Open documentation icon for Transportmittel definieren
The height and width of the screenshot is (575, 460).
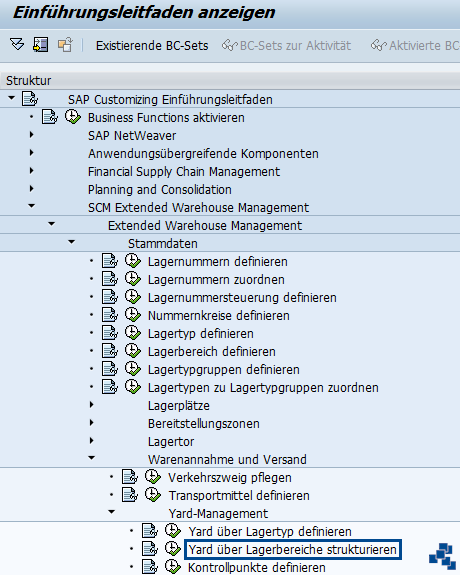click(130, 495)
